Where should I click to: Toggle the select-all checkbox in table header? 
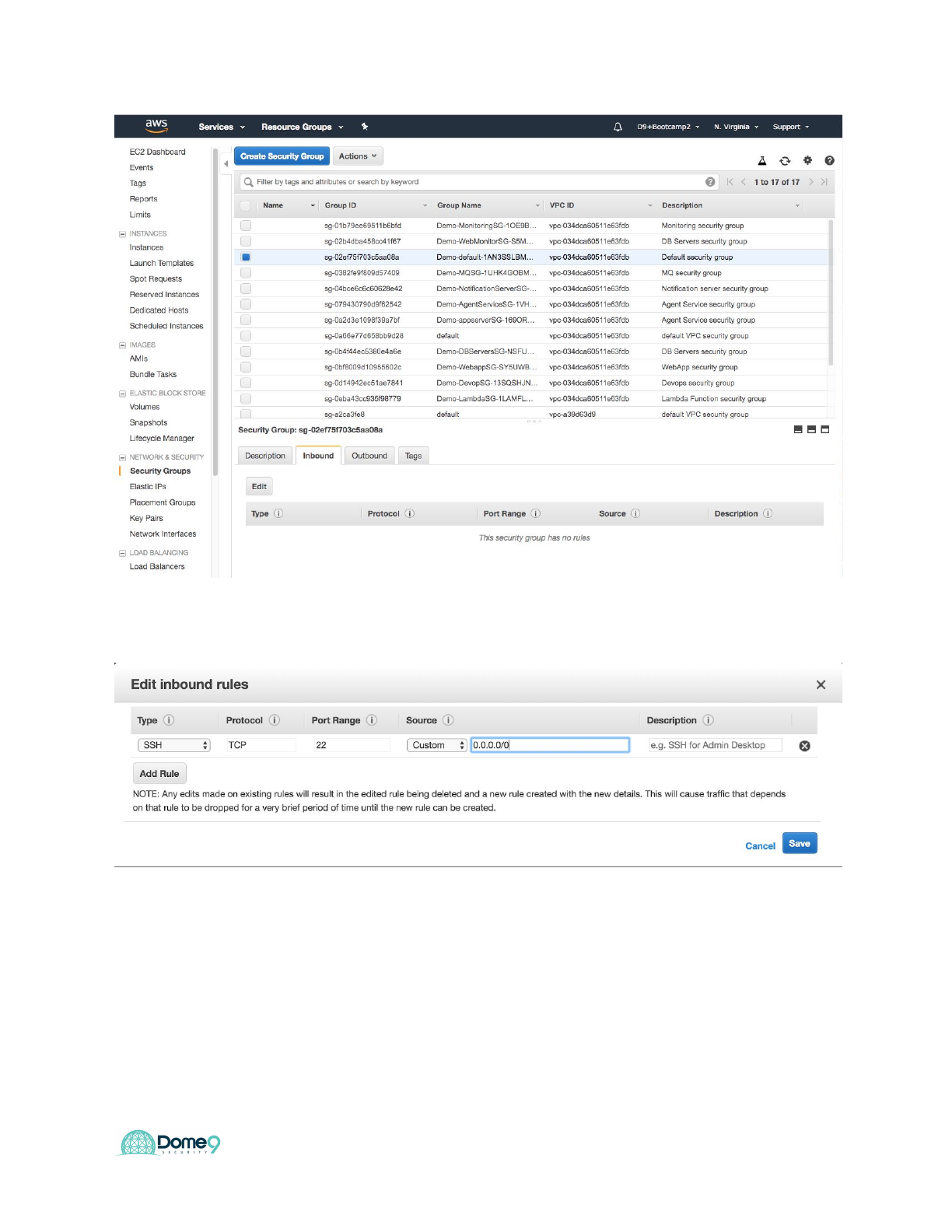tap(246, 206)
